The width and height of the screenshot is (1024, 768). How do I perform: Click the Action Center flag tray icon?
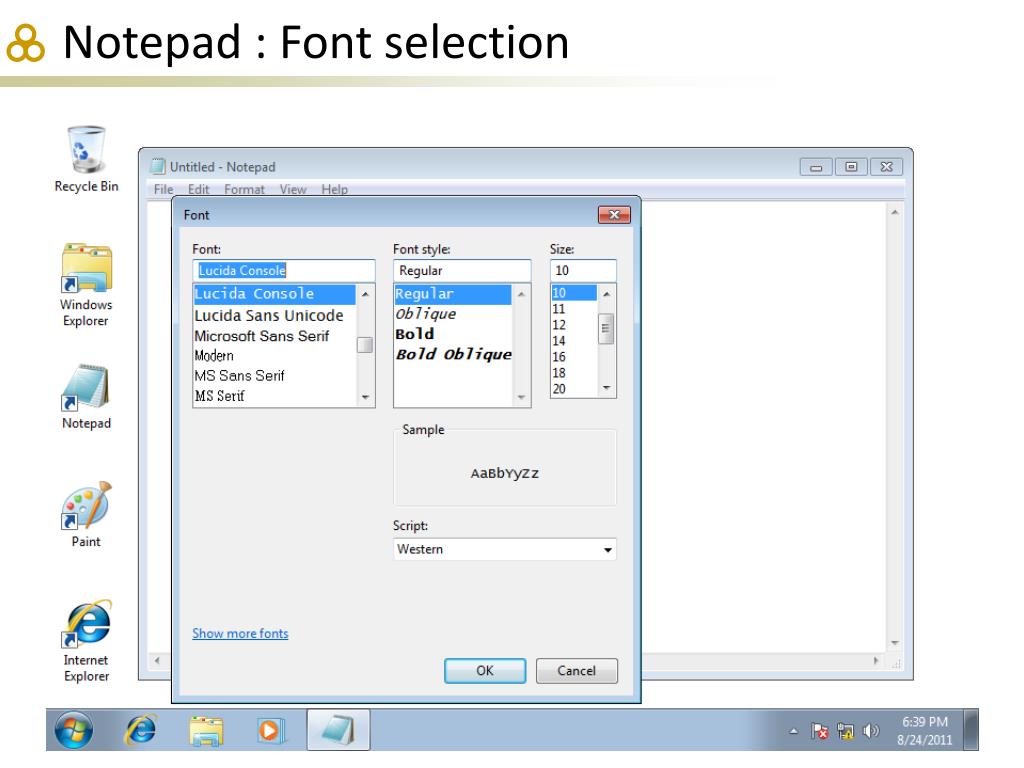tap(820, 731)
